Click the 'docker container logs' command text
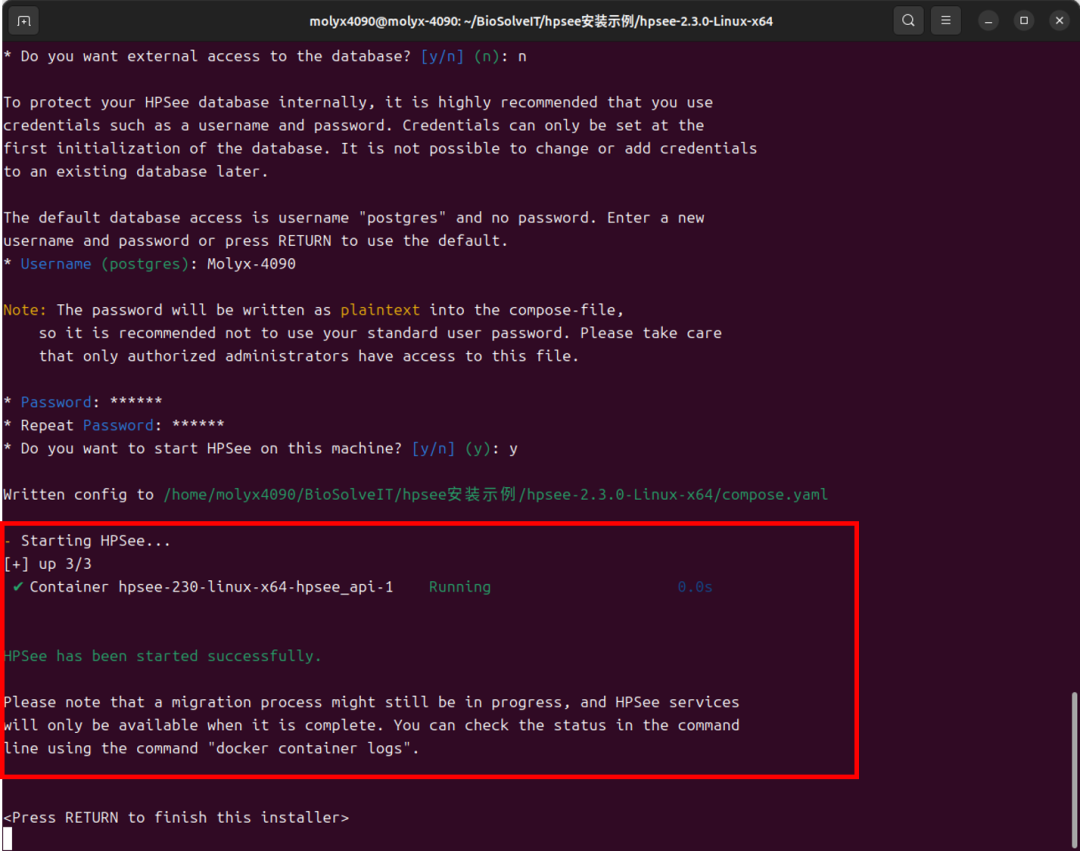 point(309,748)
